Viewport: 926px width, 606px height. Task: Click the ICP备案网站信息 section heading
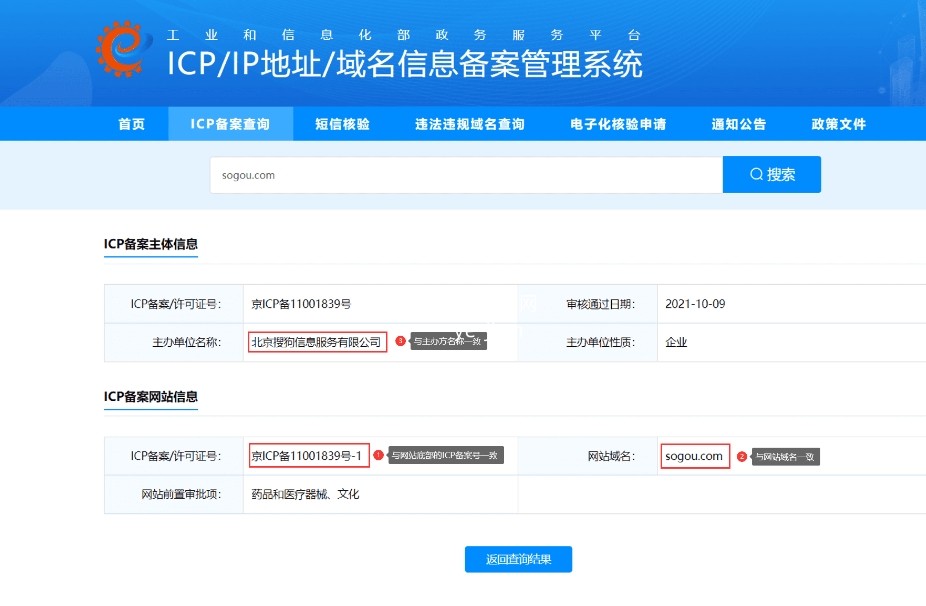(151, 396)
